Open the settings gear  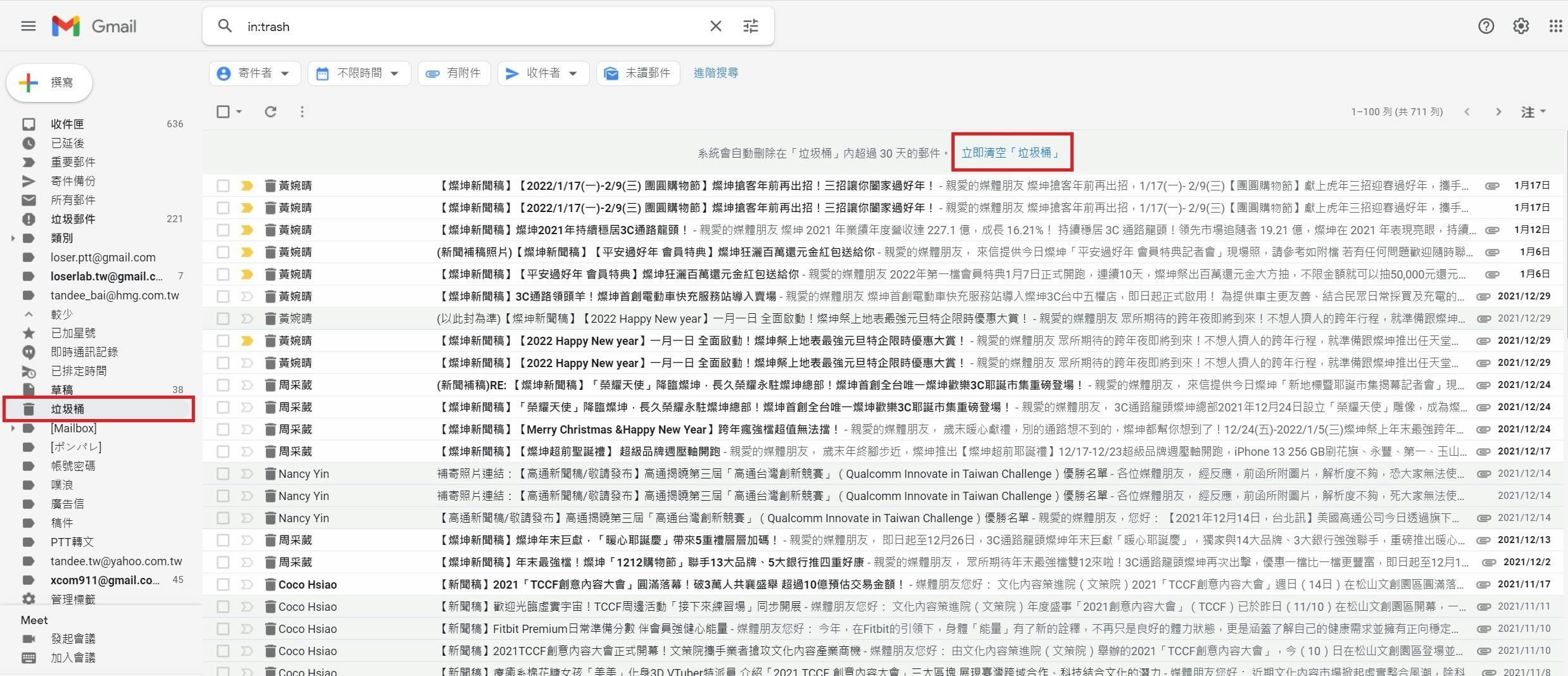tap(1521, 26)
